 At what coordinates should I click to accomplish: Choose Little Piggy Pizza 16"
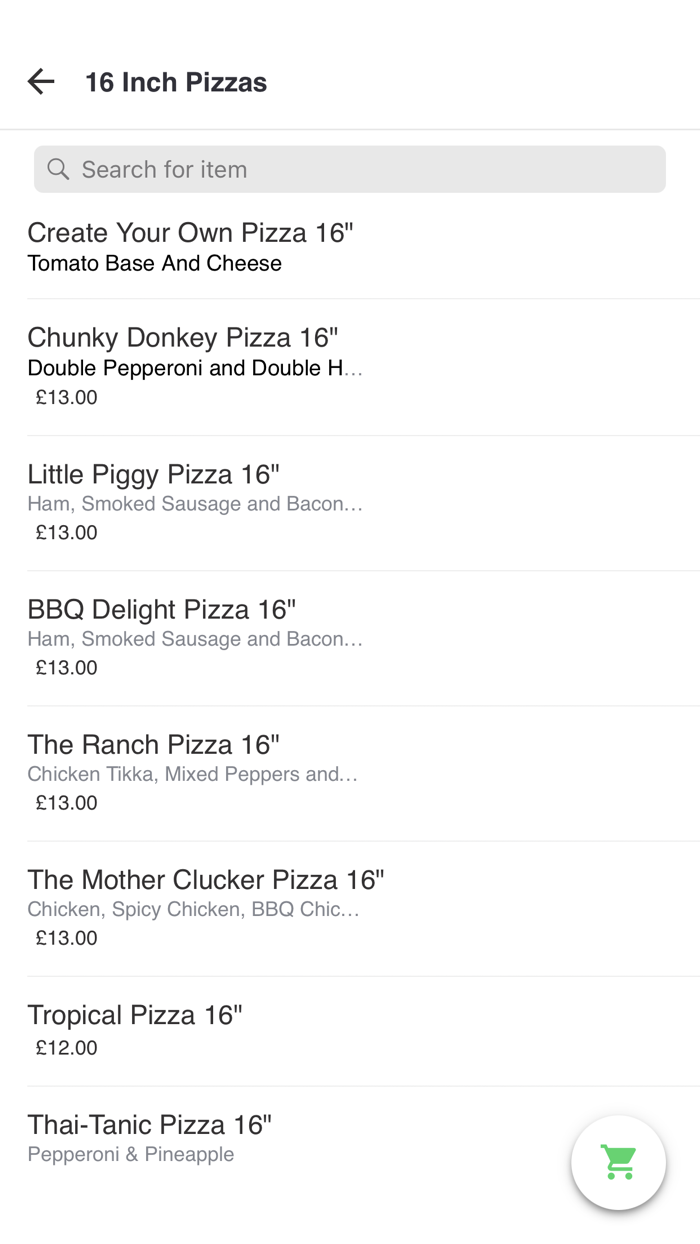tap(153, 474)
